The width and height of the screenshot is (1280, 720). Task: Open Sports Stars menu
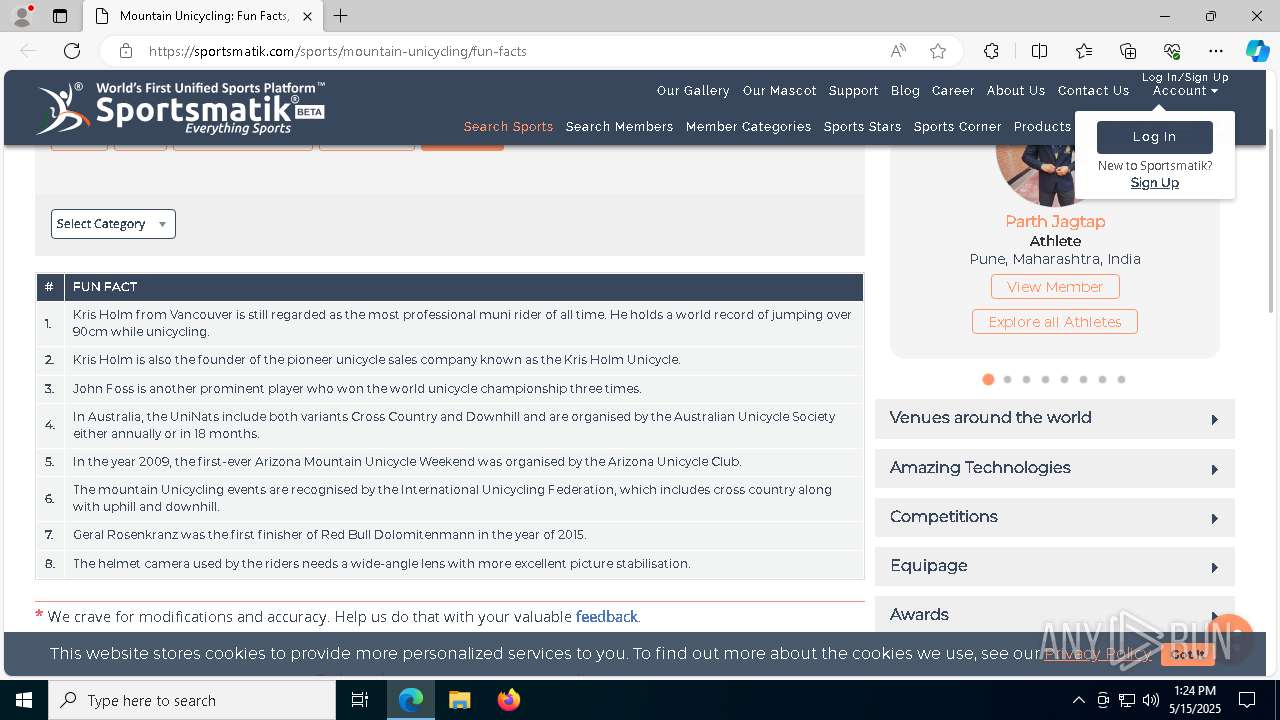[862, 127]
